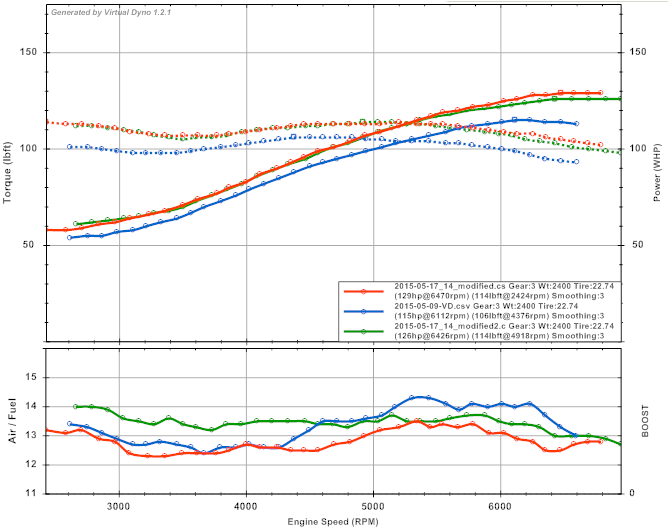Click the right power axis 100 label
Screen dimensions: 668x530
tap(638, 148)
